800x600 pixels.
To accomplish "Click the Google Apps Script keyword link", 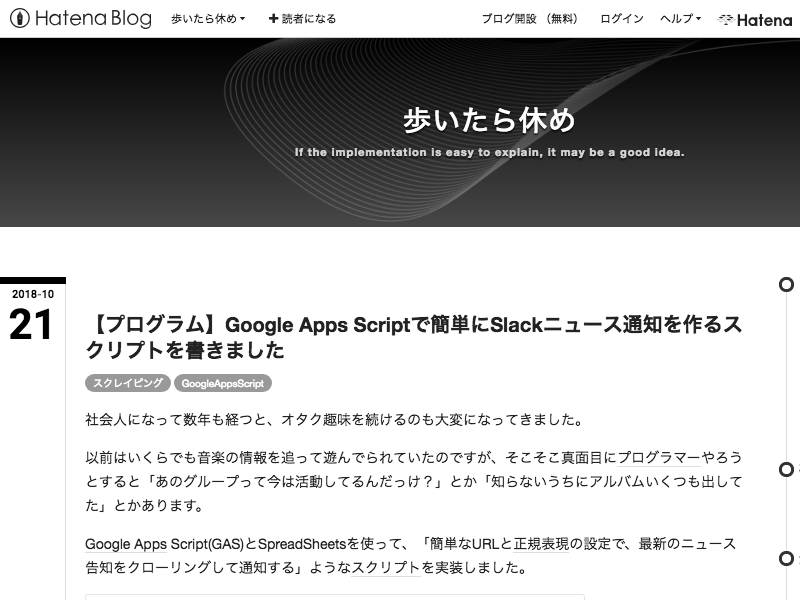I will click(126, 544).
